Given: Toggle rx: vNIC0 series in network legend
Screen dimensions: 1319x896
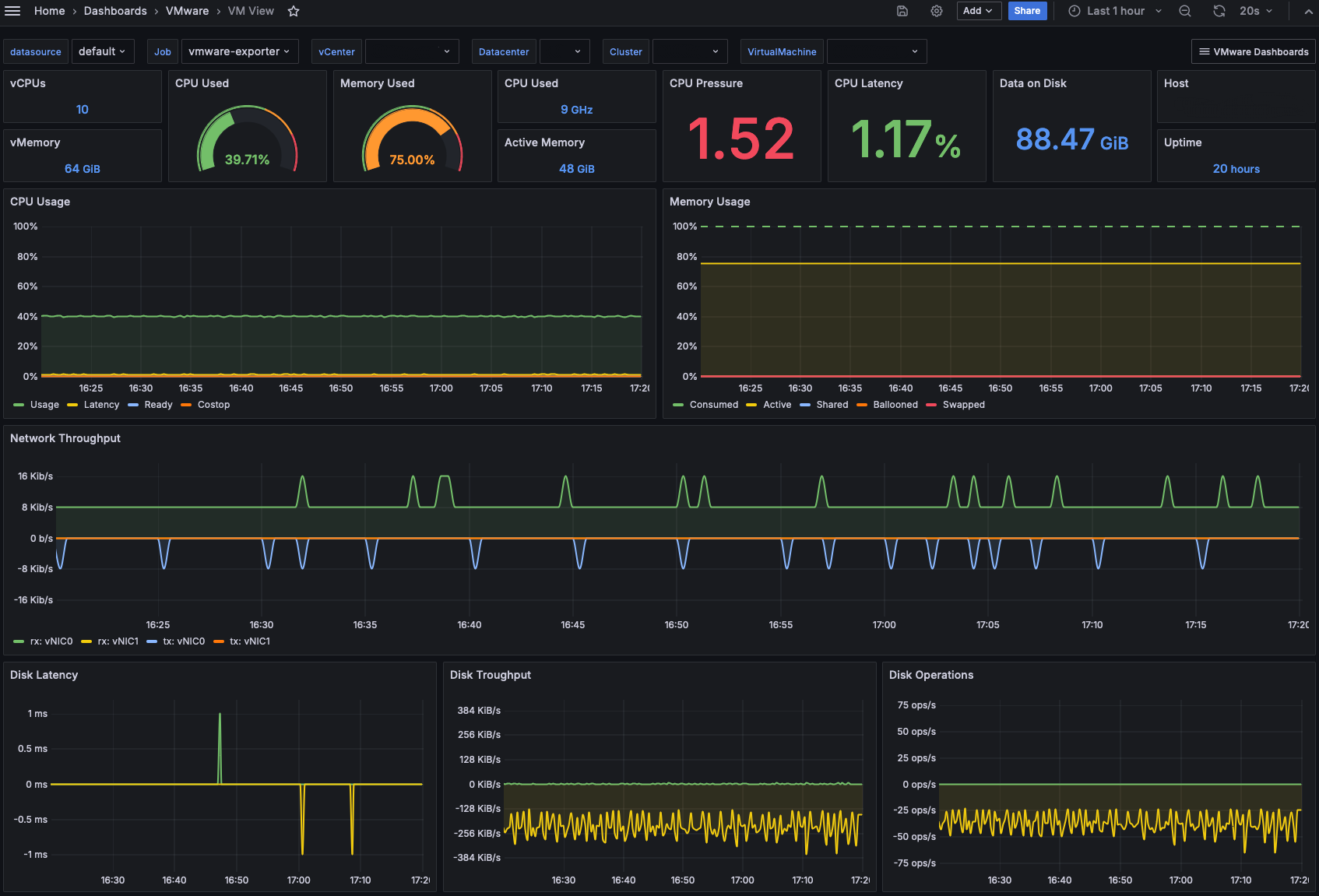Looking at the screenshot, I should [51, 641].
